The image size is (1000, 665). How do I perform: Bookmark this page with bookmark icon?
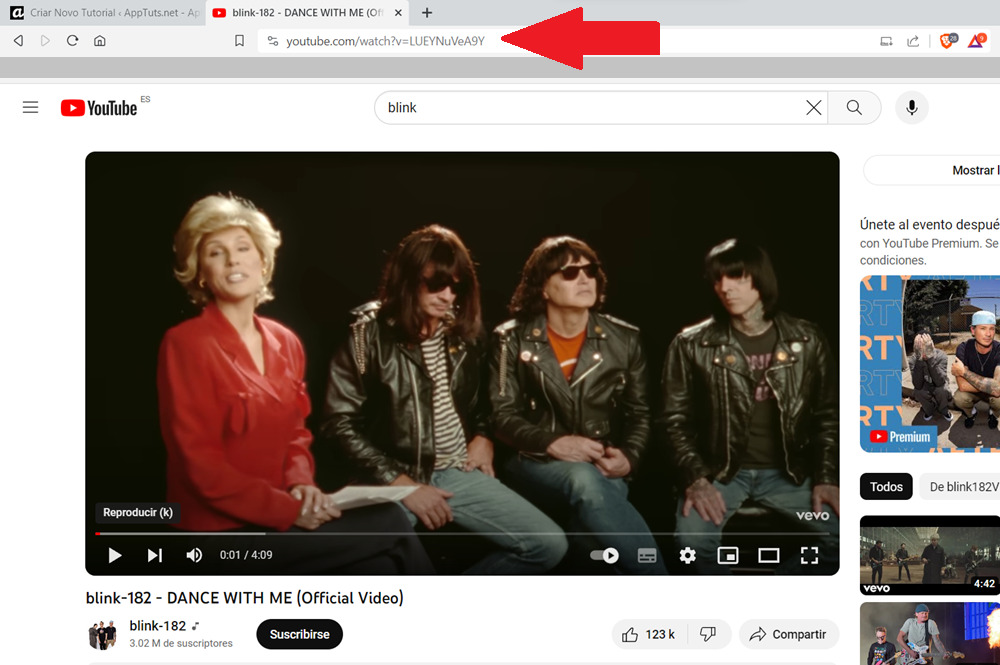click(239, 41)
